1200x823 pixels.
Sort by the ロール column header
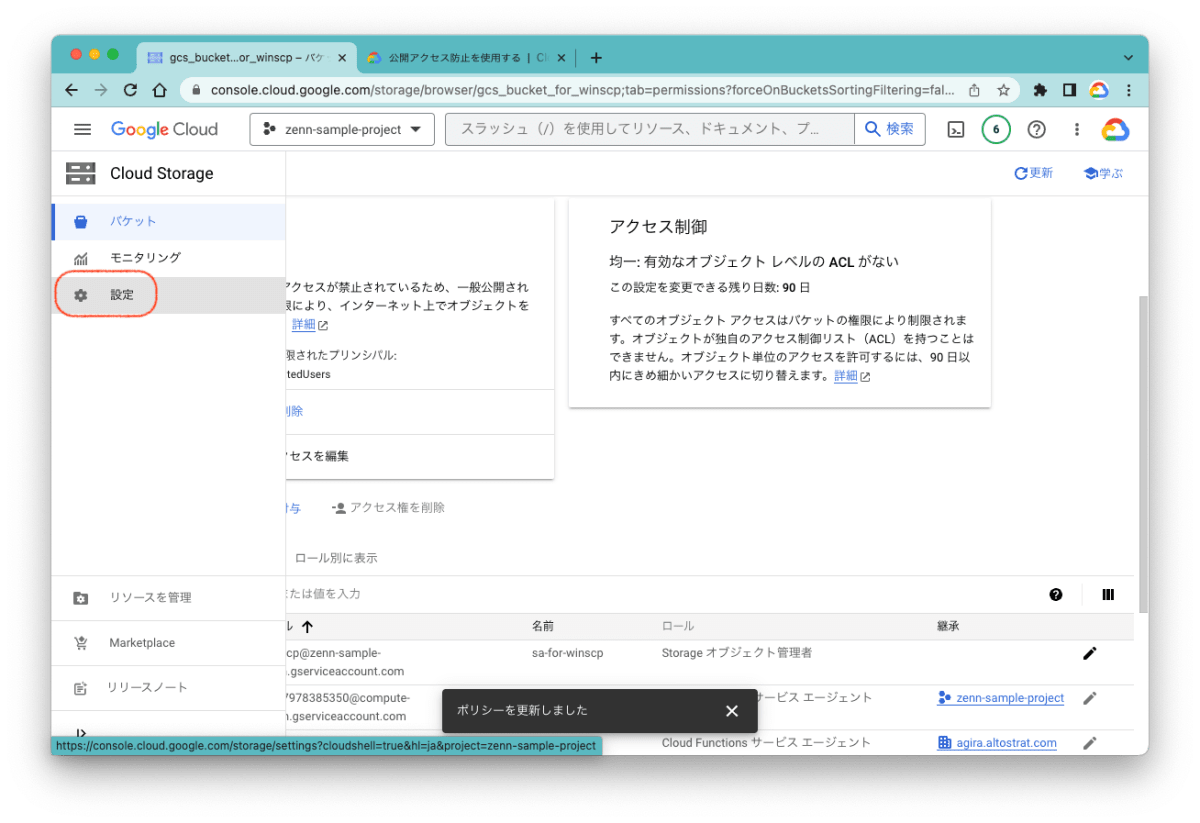tap(678, 626)
